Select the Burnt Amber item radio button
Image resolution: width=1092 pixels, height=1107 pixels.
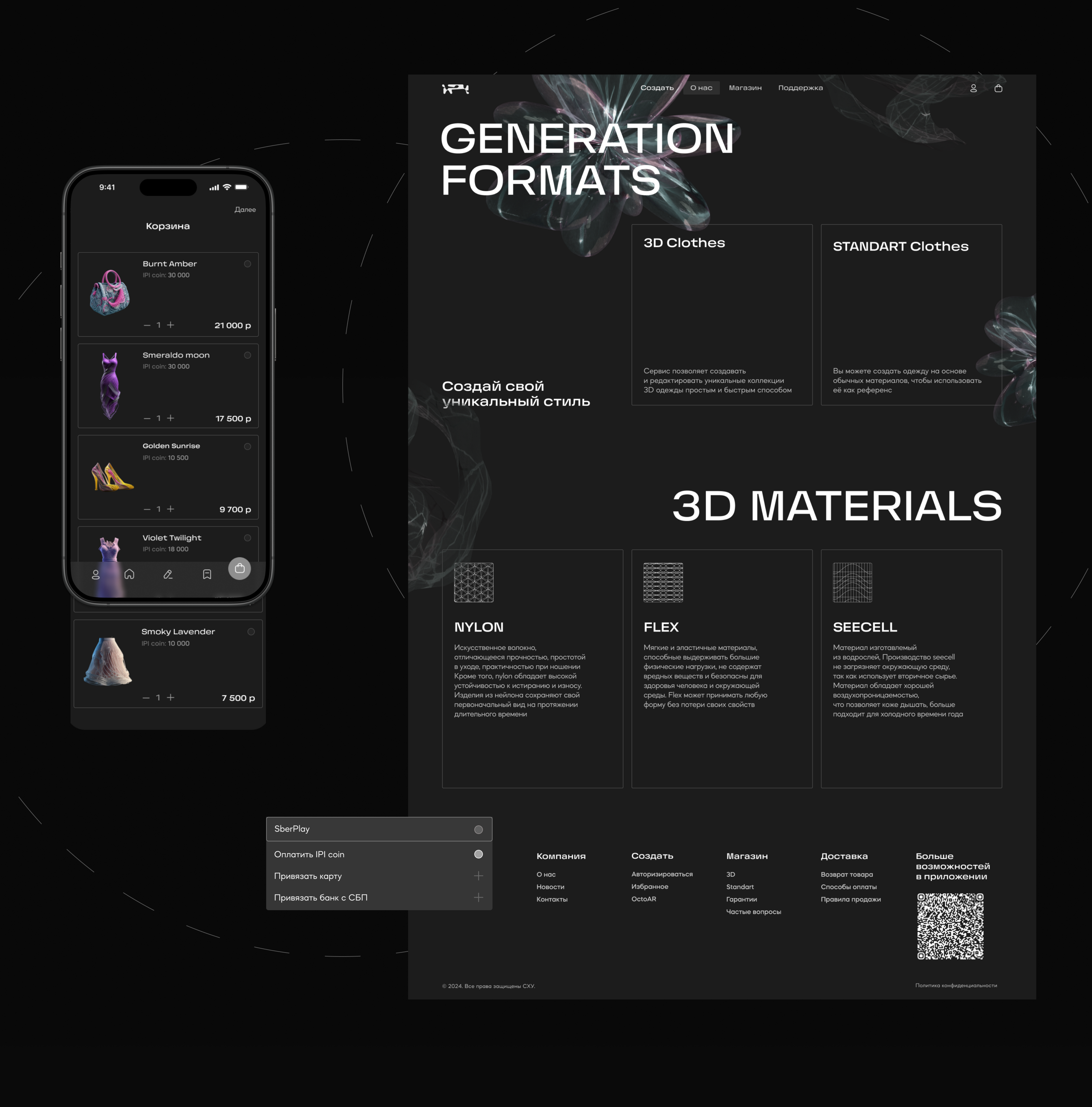pyautogui.click(x=247, y=264)
